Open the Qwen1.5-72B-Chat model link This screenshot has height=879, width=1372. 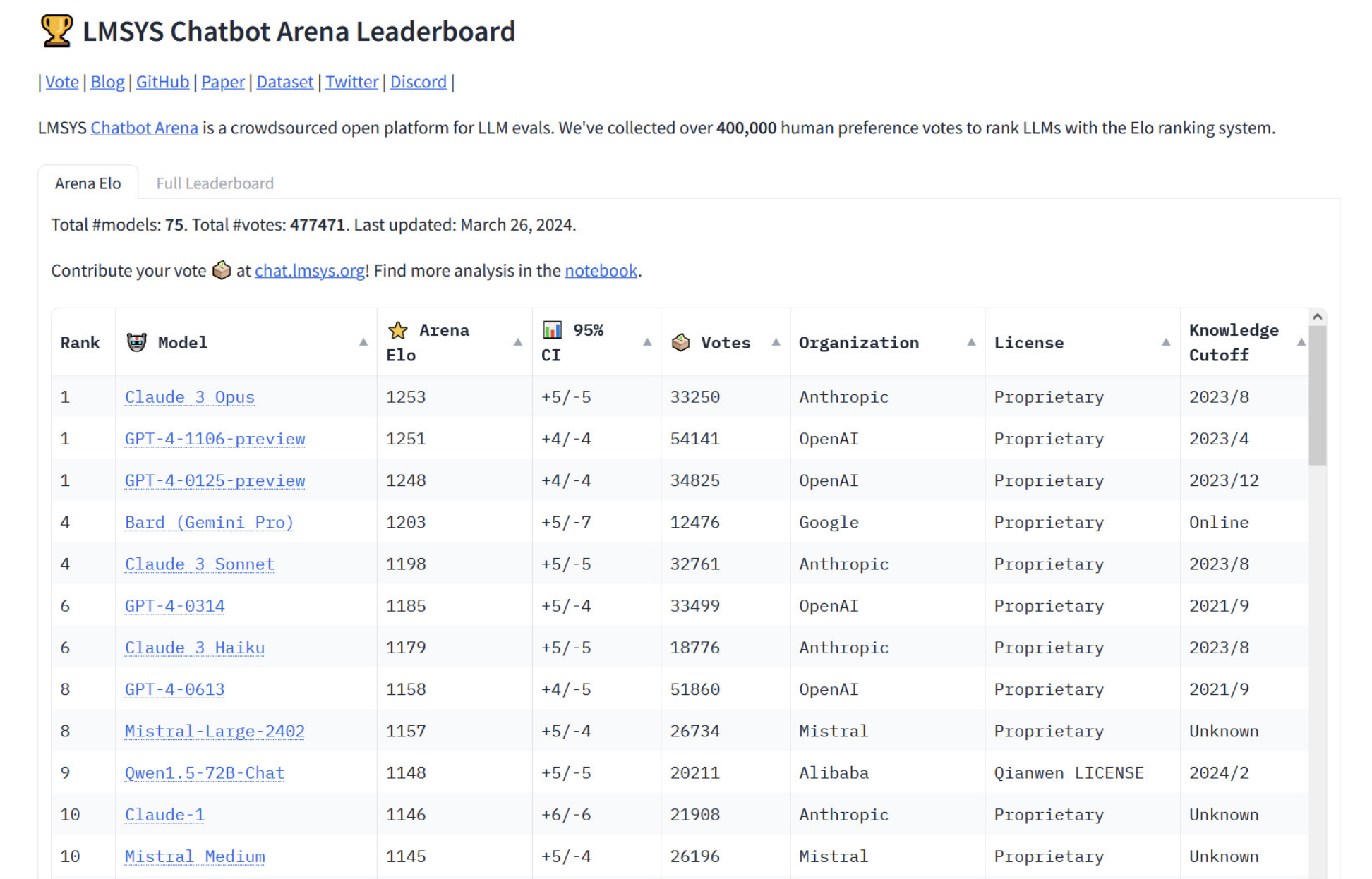[x=205, y=773]
